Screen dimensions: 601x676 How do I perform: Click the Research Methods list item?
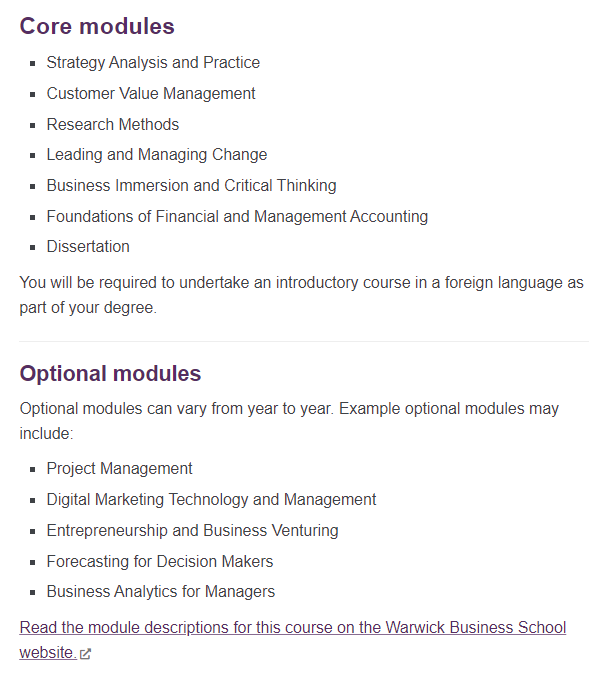click(x=113, y=125)
